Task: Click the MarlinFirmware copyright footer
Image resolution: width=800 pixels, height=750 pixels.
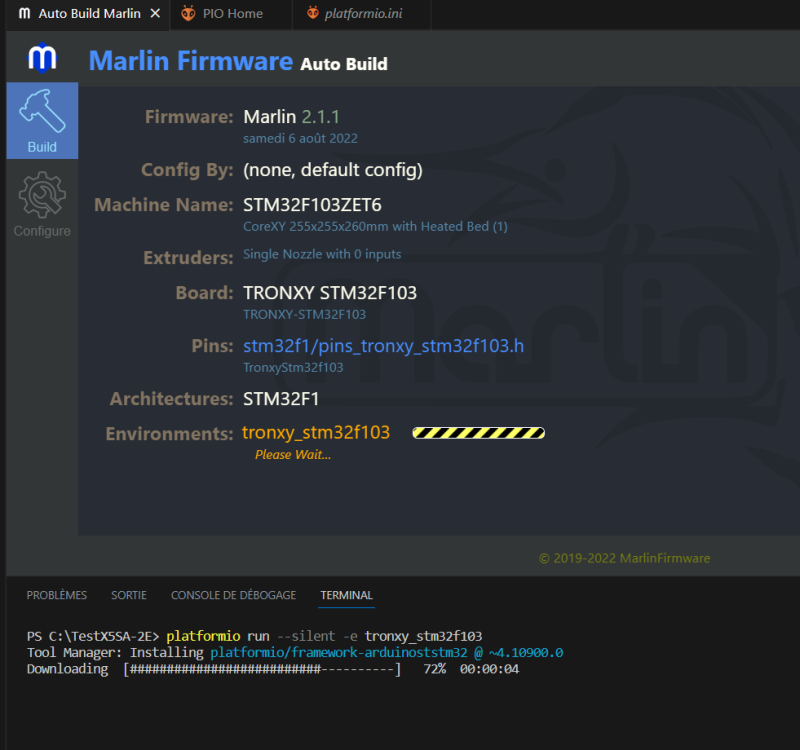Action: pos(624,558)
